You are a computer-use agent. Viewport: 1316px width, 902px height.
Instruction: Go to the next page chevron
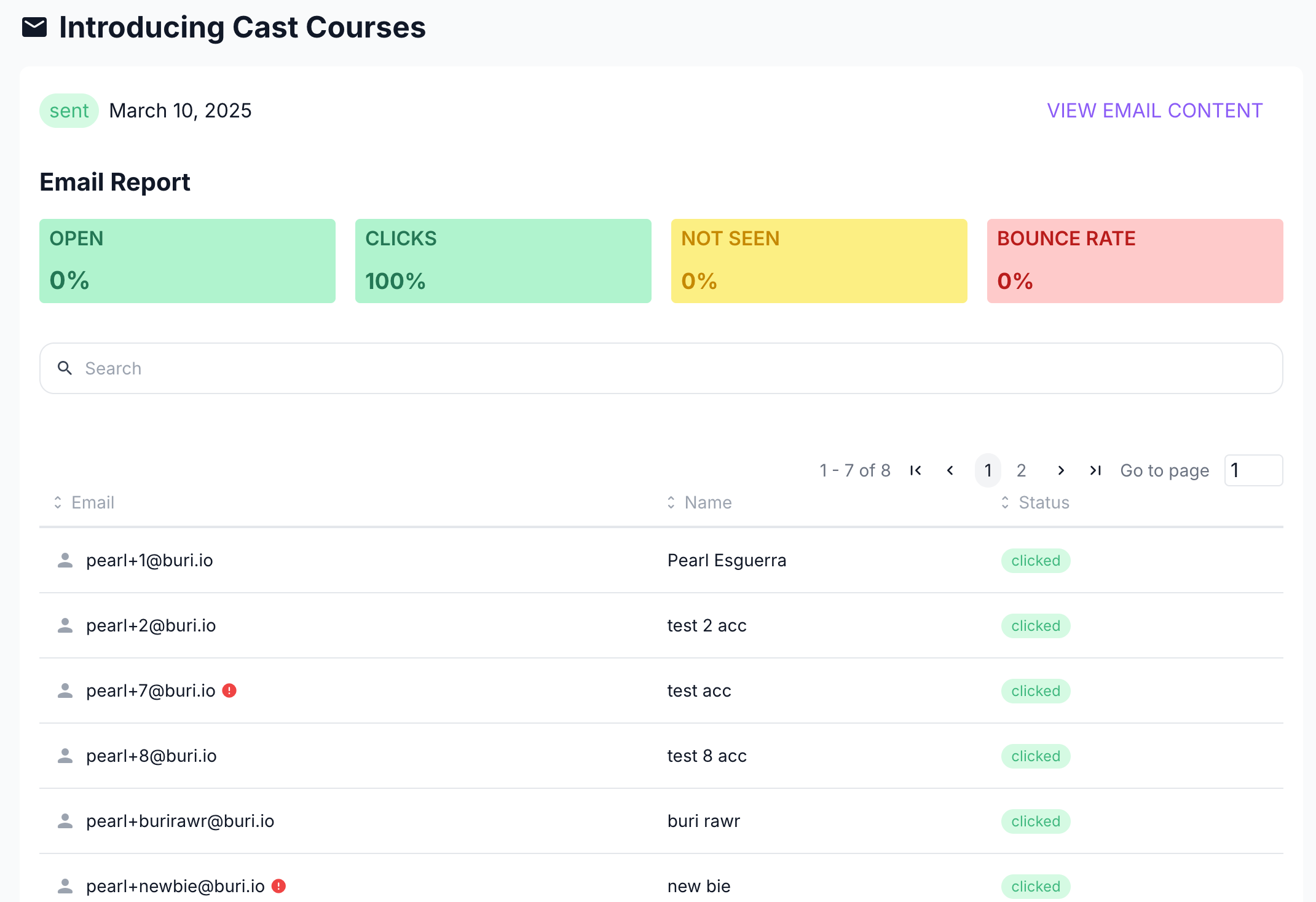(x=1061, y=470)
